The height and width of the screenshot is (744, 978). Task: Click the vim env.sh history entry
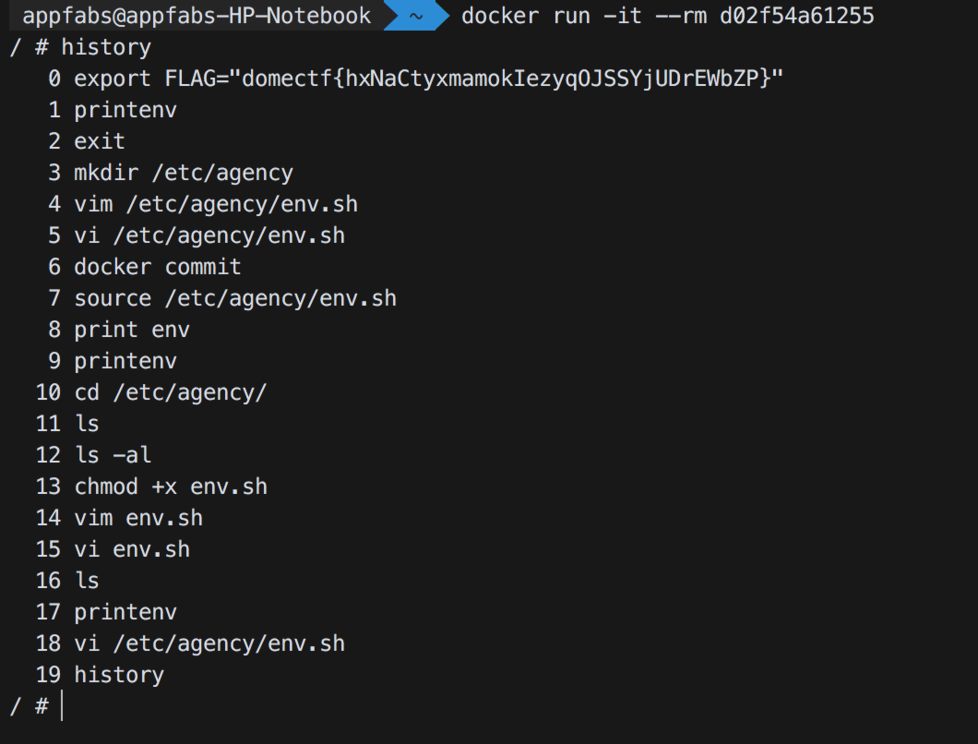coord(138,518)
